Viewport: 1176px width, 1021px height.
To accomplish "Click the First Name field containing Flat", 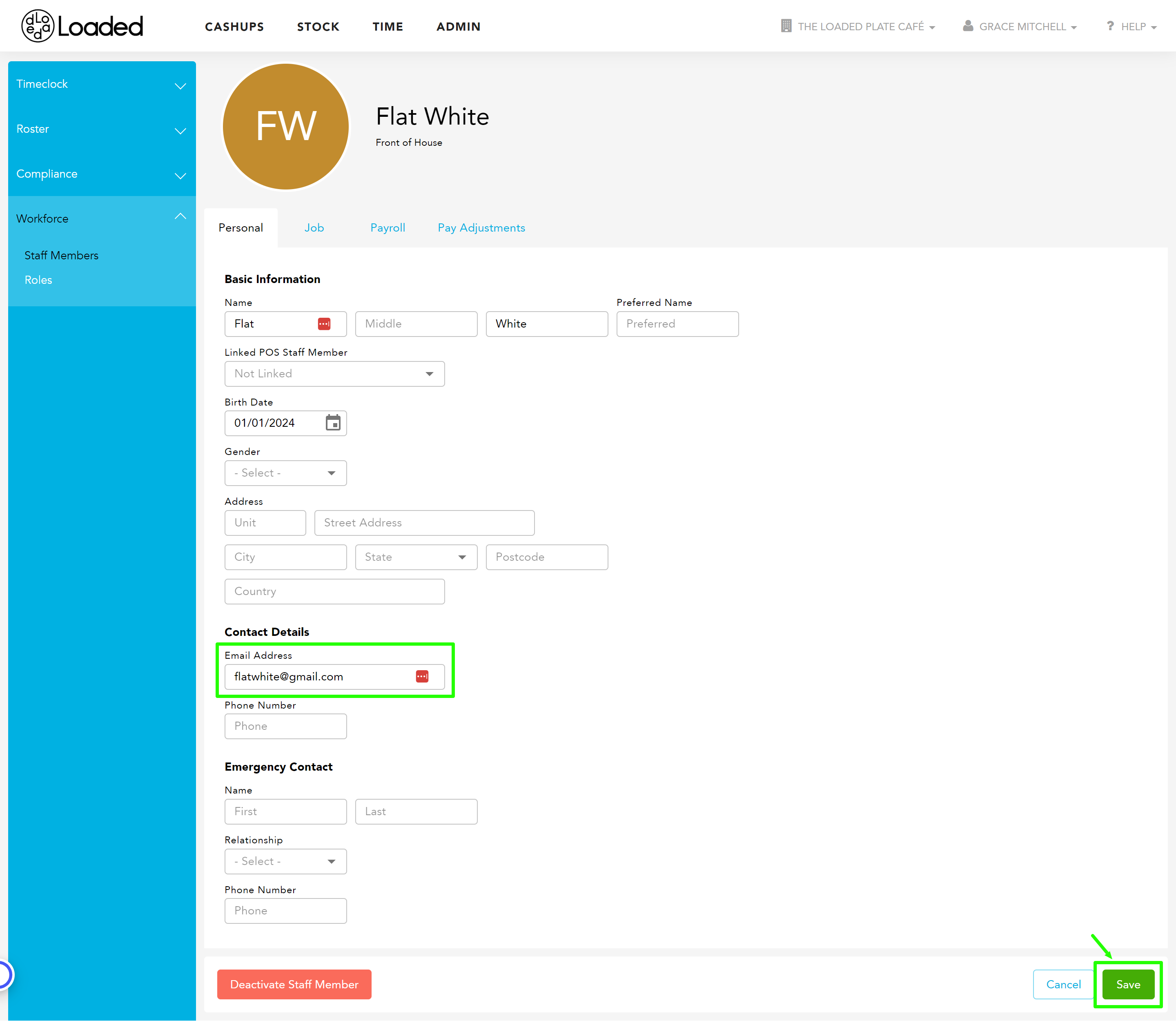I will (285, 324).
